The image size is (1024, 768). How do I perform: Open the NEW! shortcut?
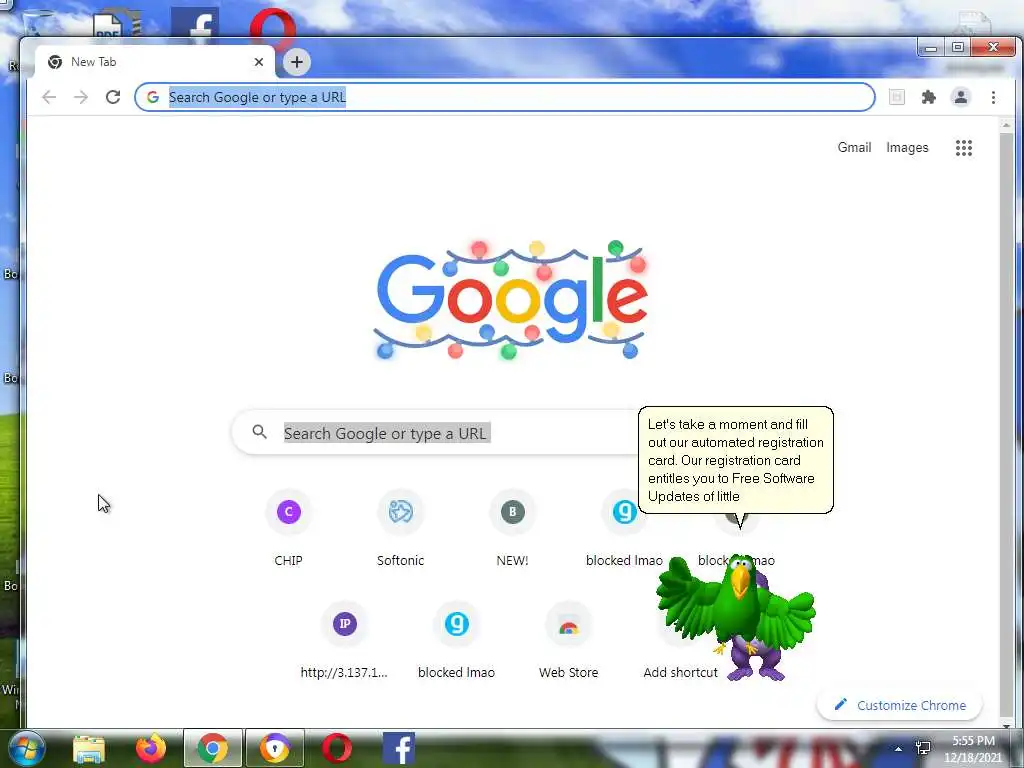[513, 528]
